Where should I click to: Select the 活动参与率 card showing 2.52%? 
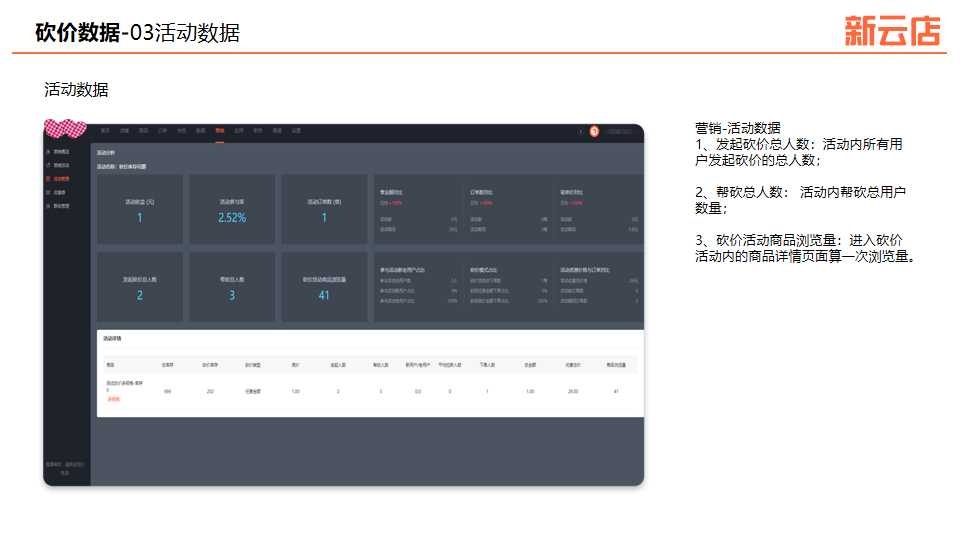(x=232, y=209)
